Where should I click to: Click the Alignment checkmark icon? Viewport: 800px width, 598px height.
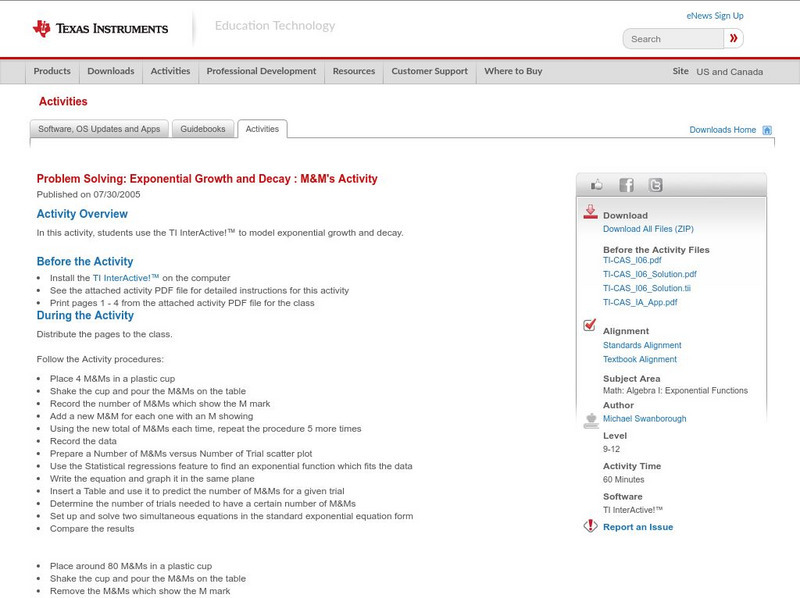(x=589, y=325)
